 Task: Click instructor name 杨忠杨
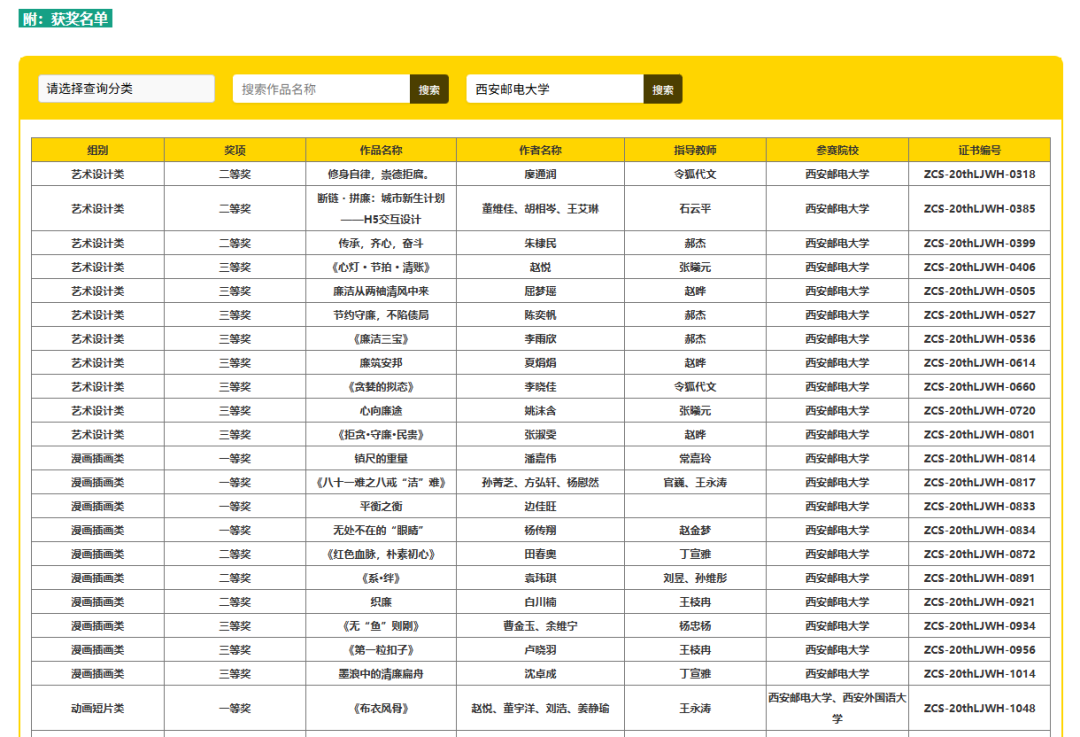(x=695, y=626)
